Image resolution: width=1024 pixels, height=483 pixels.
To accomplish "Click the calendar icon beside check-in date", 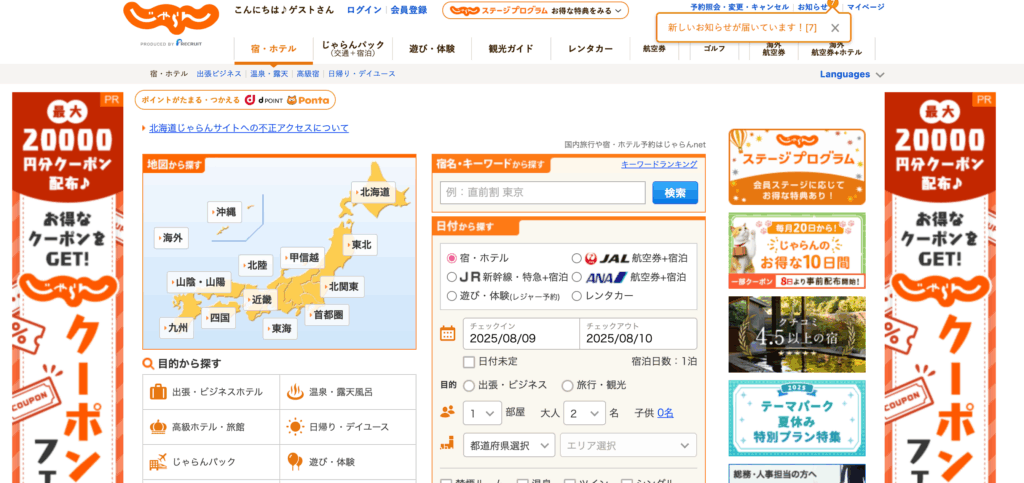I will (447, 334).
